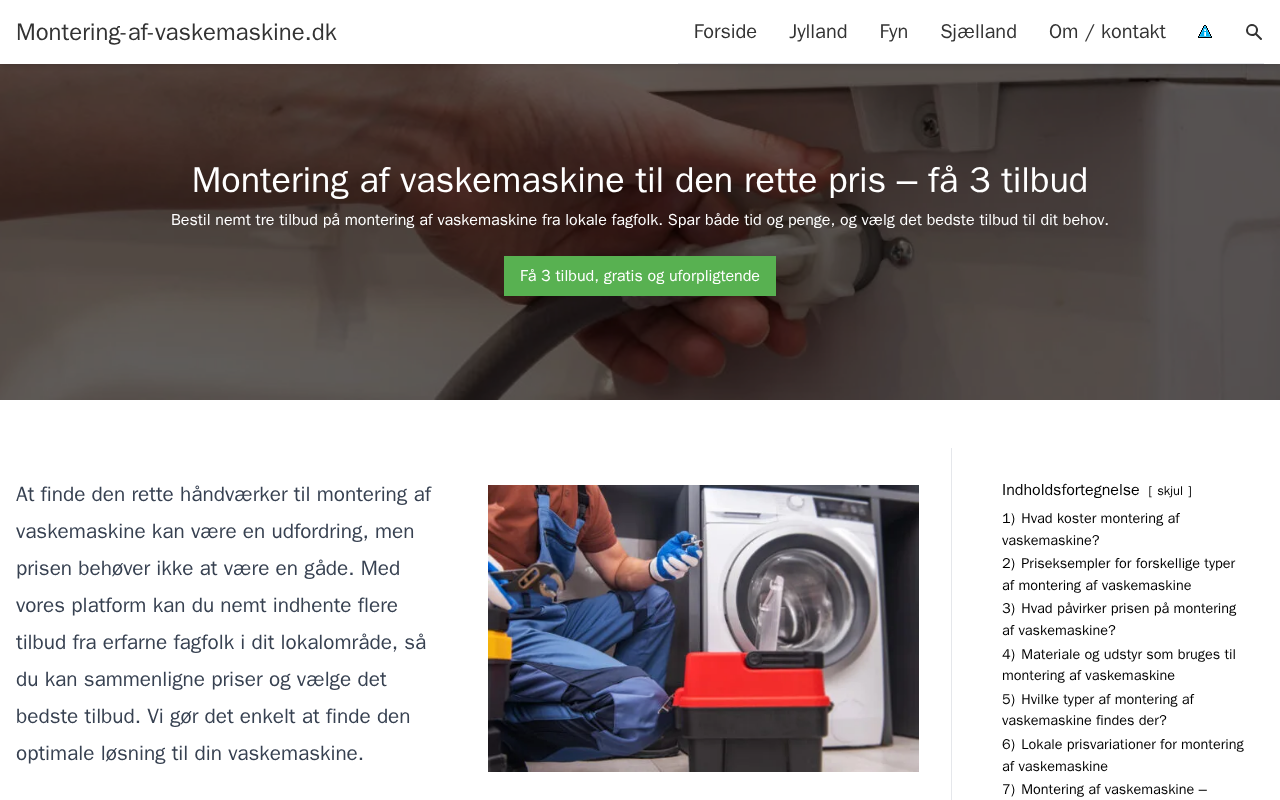Image resolution: width=1280 pixels, height=800 pixels.
Task: Click the Montering-af-vaskemaskine.dk site title
Action: coord(176,32)
